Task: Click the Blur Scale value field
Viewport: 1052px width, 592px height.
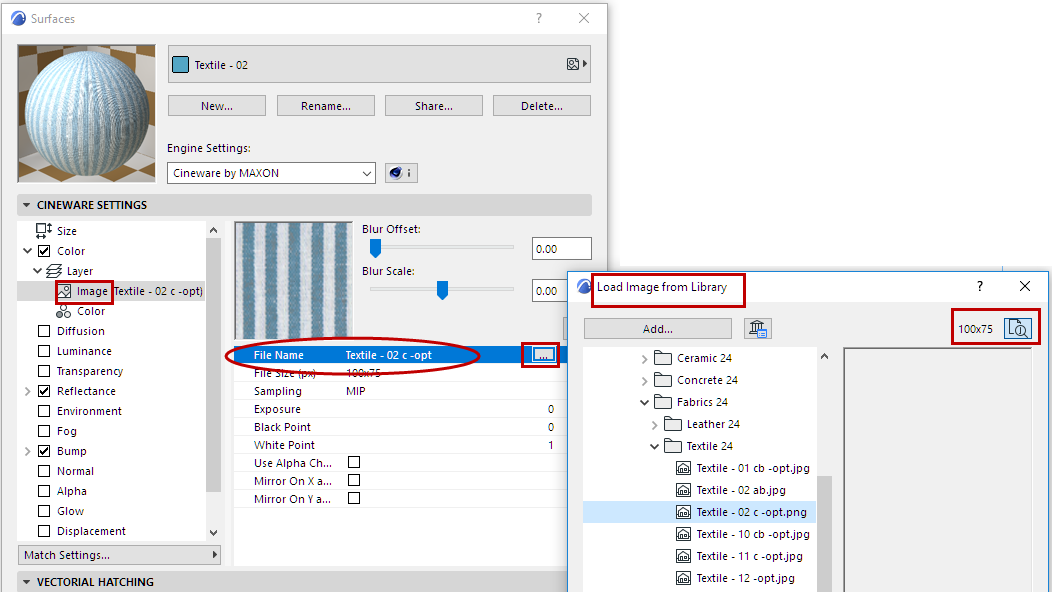Action: (x=549, y=291)
